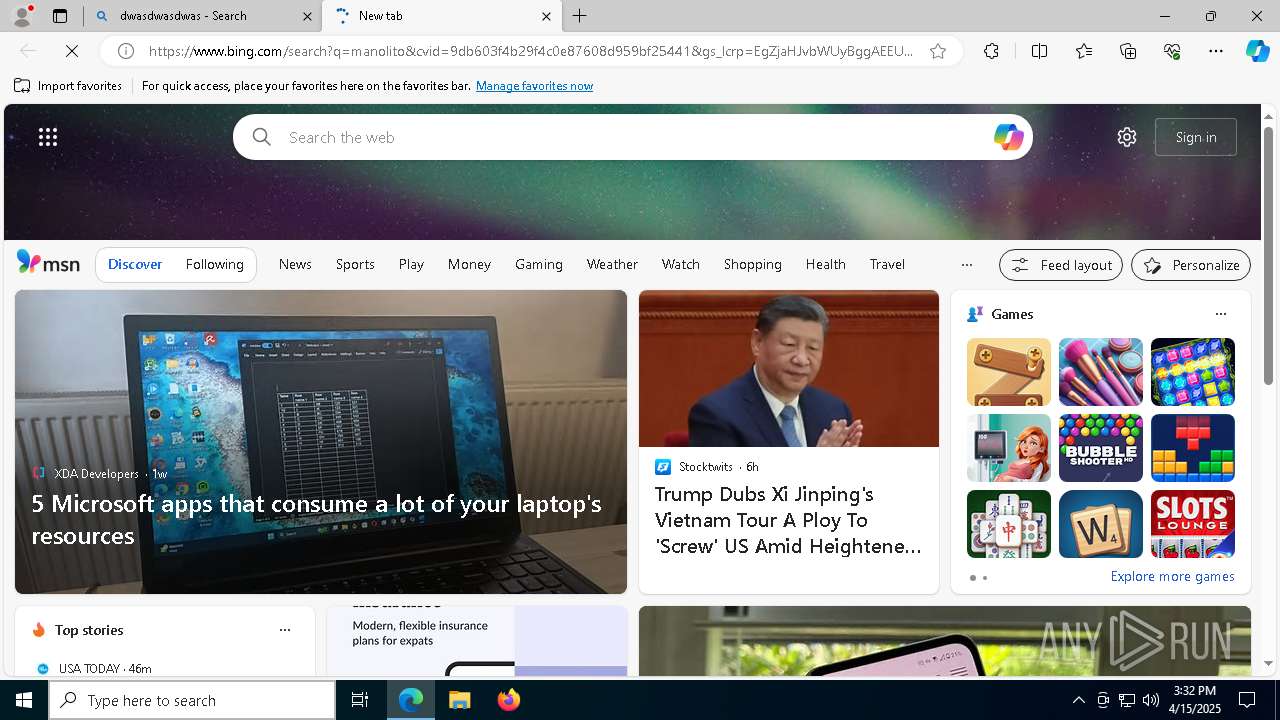Click Manage favorites now link

pos(534,86)
